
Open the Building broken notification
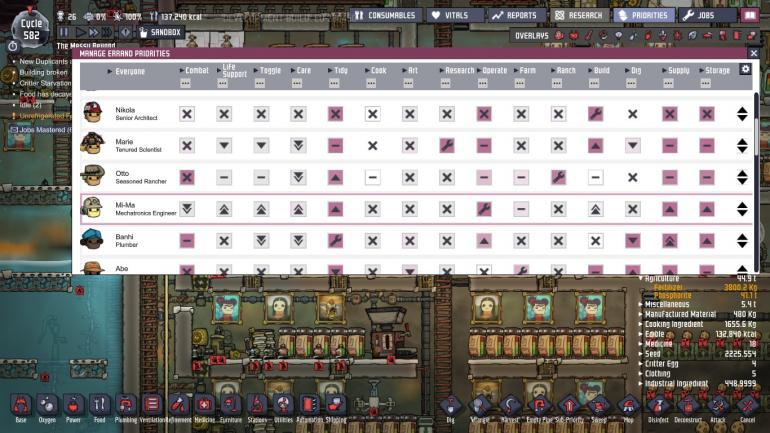pyautogui.click(x=42, y=72)
